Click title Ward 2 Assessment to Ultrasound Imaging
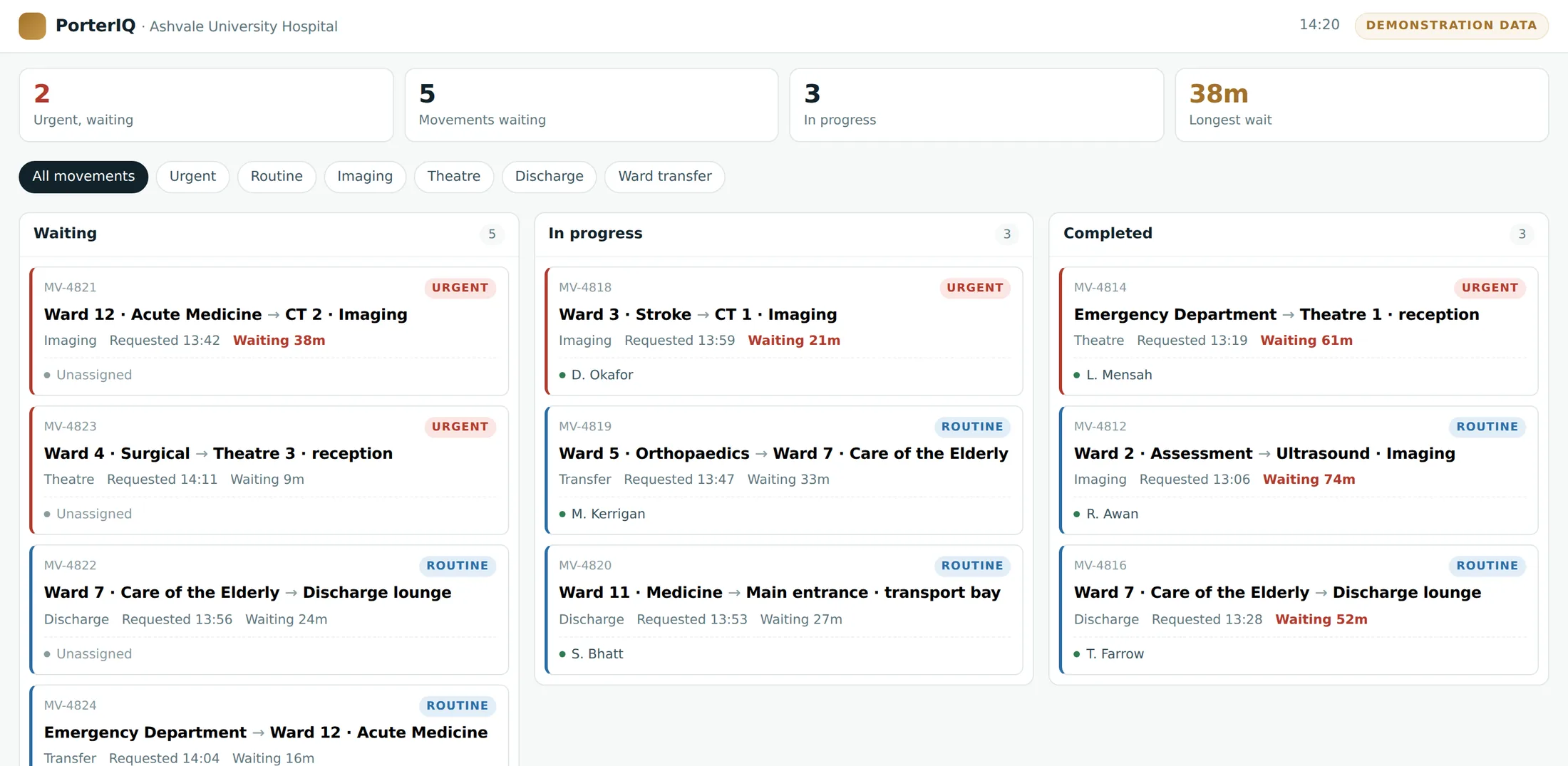This screenshot has height=766, width=1568. pyautogui.click(x=1264, y=453)
